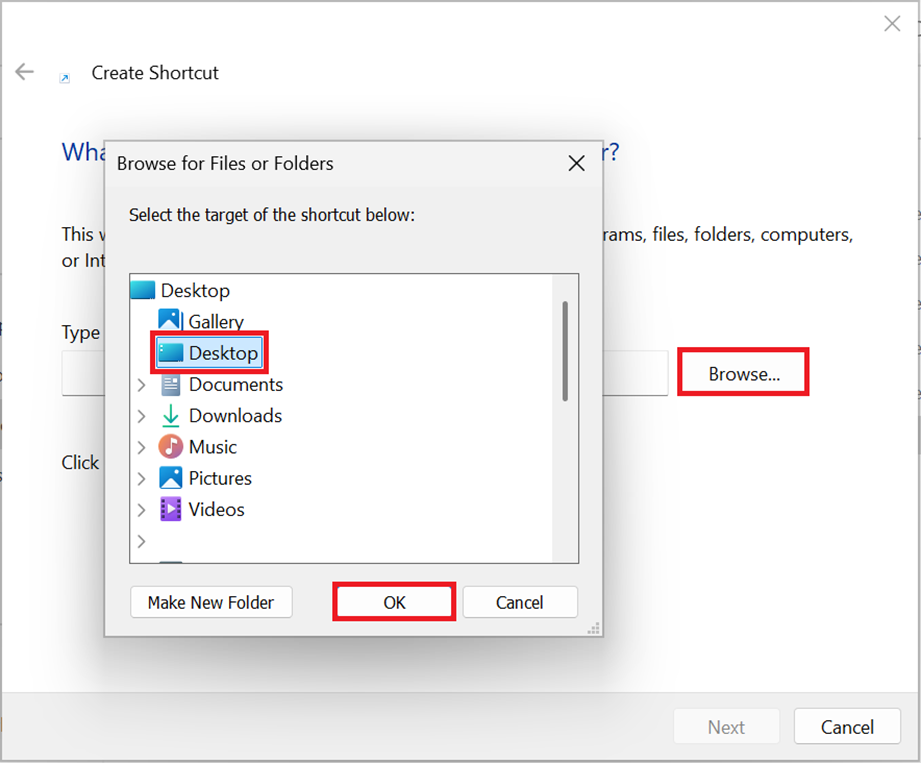
Task: Close the Create Shortcut wizard window
Action: pyautogui.click(x=892, y=23)
